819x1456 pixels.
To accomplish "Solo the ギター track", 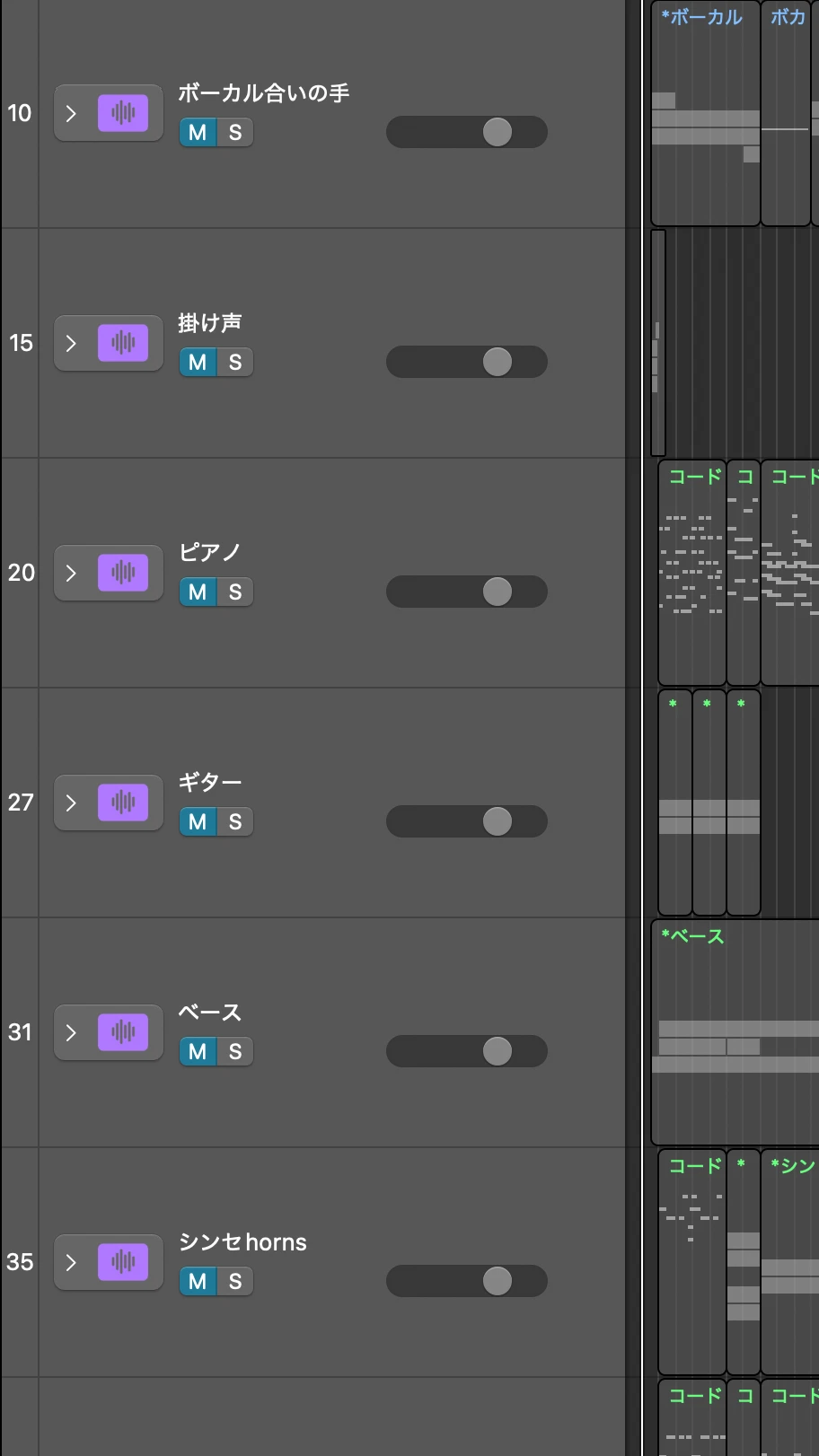I will click(x=235, y=821).
